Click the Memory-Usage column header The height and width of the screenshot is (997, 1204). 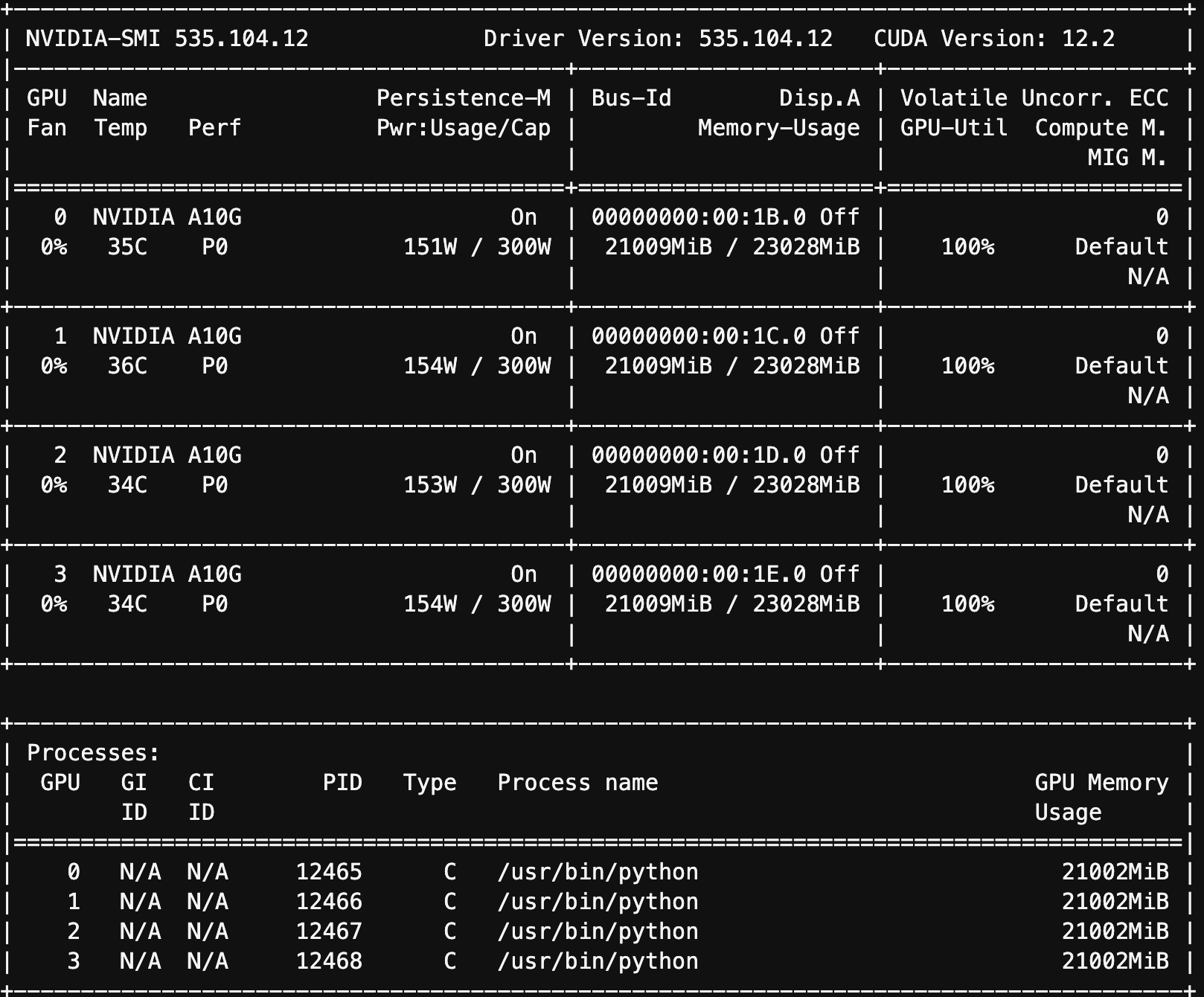click(x=778, y=128)
